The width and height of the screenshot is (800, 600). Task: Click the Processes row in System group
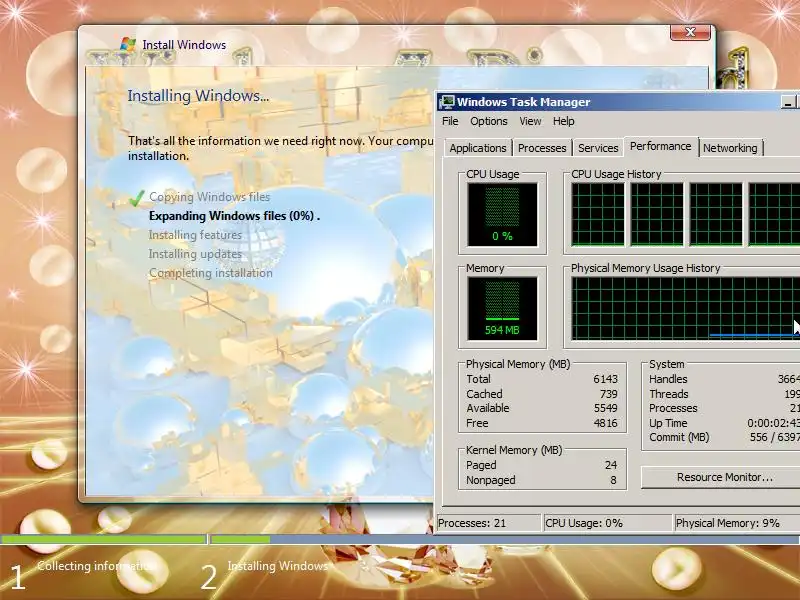tap(724, 408)
